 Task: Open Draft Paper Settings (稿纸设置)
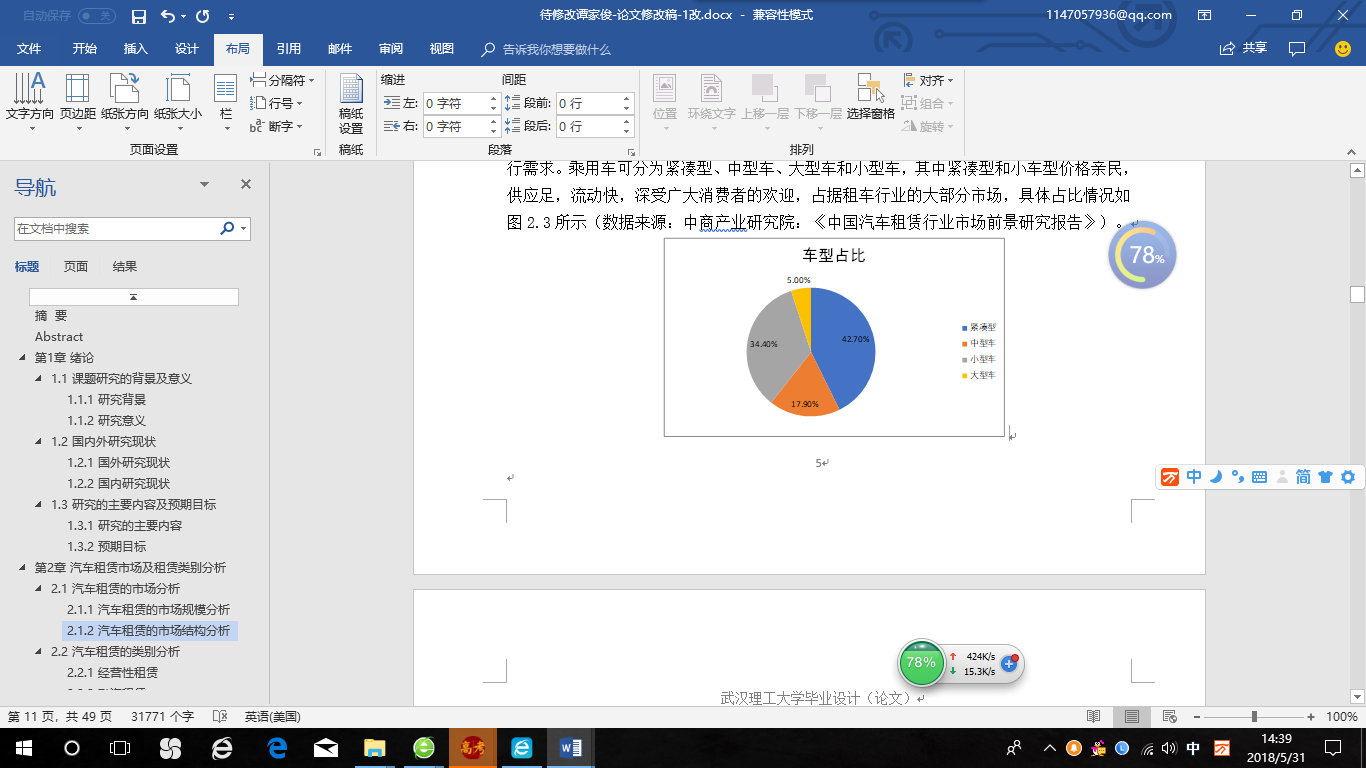(351, 104)
